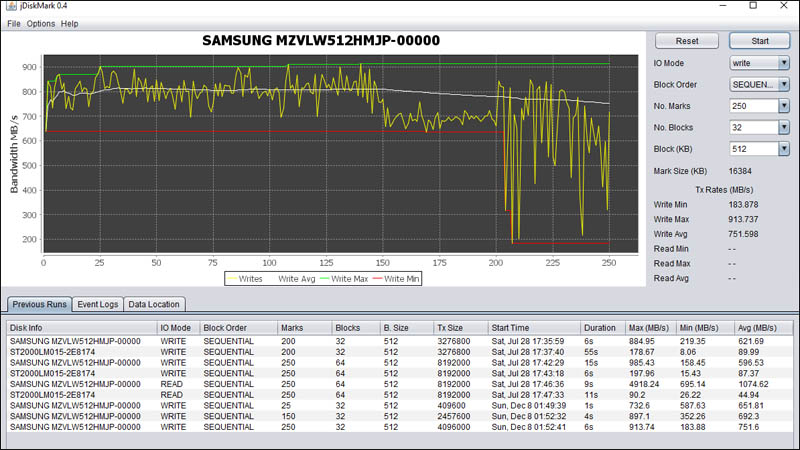
Task: Select the ST2000LM015 READ run row
Action: coord(400,395)
